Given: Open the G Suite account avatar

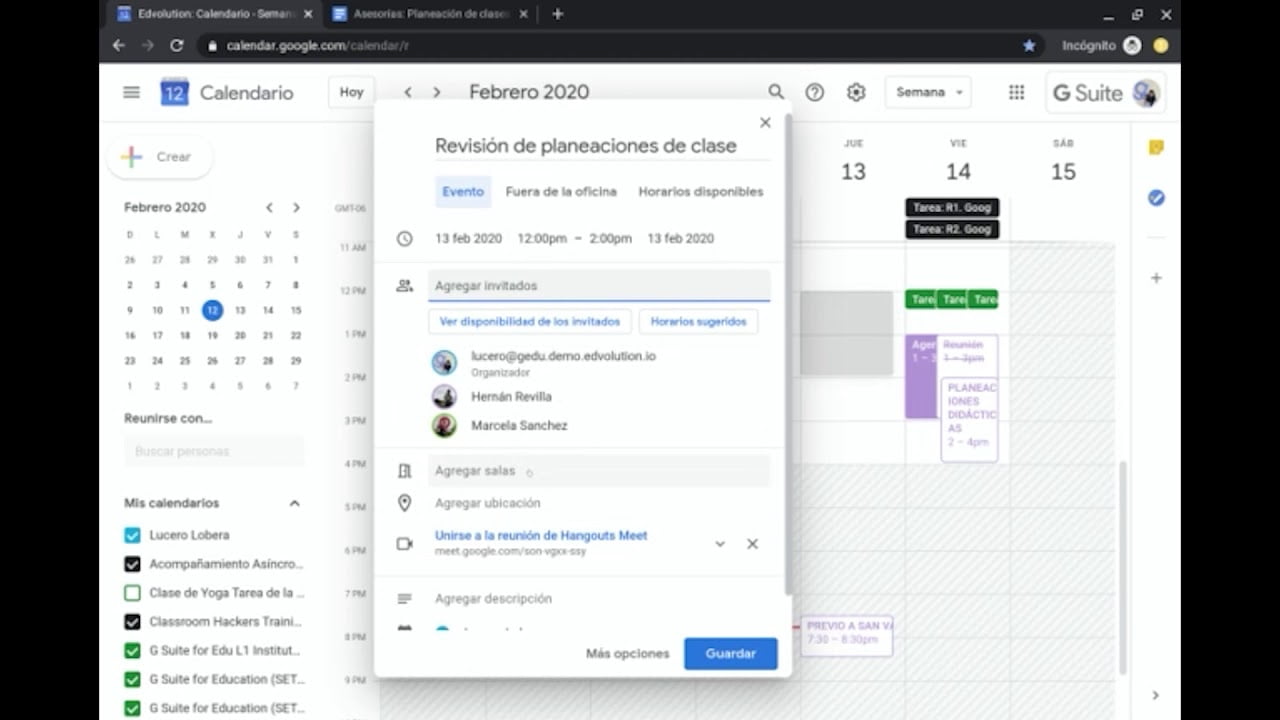Looking at the screenshot, I should coord(1146,93).
